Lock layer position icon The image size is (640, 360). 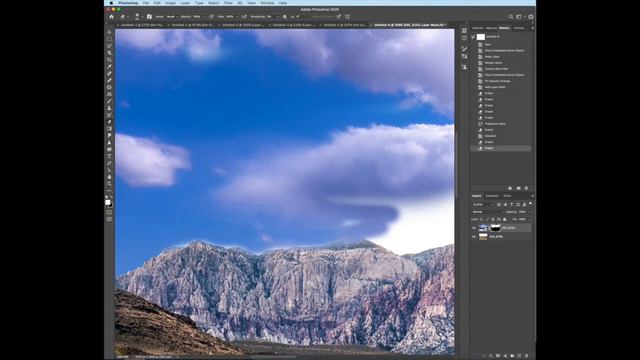[x=493, y=219]
